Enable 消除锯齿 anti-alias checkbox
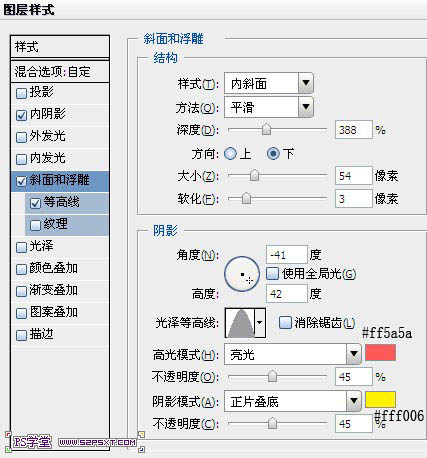The image size is (427, 458). [285, 322]
